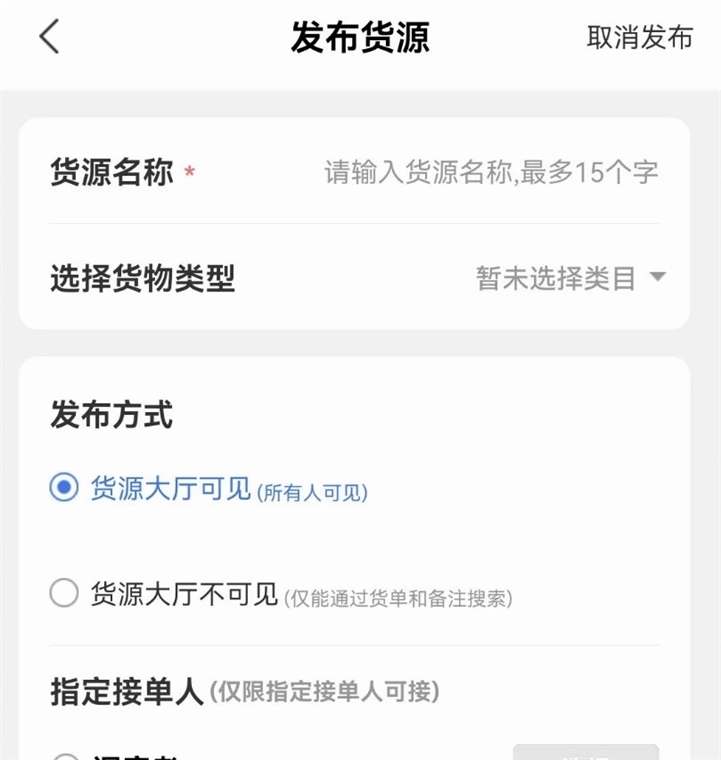Image resolution: width=721 pixels, height=760 pixels.
Task: Click the 发布方式 section heading
Action: point(112,414)
